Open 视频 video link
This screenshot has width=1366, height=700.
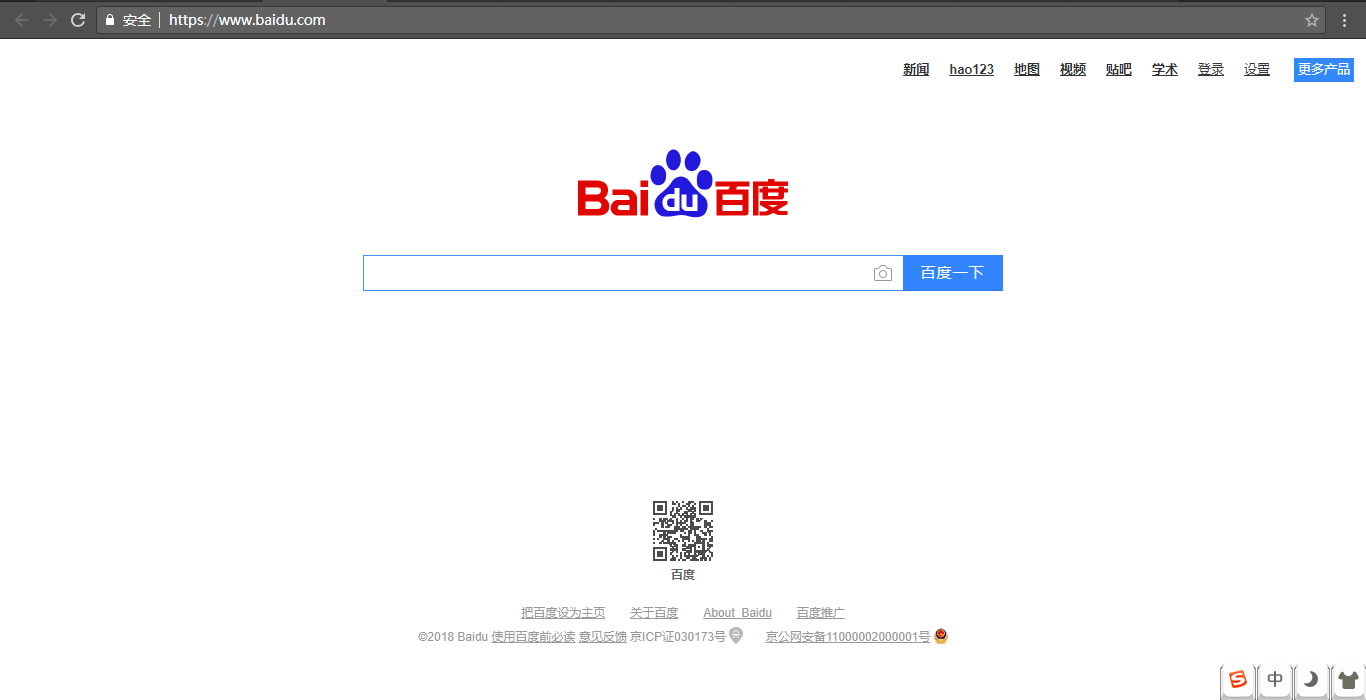tap(1073, 69)
